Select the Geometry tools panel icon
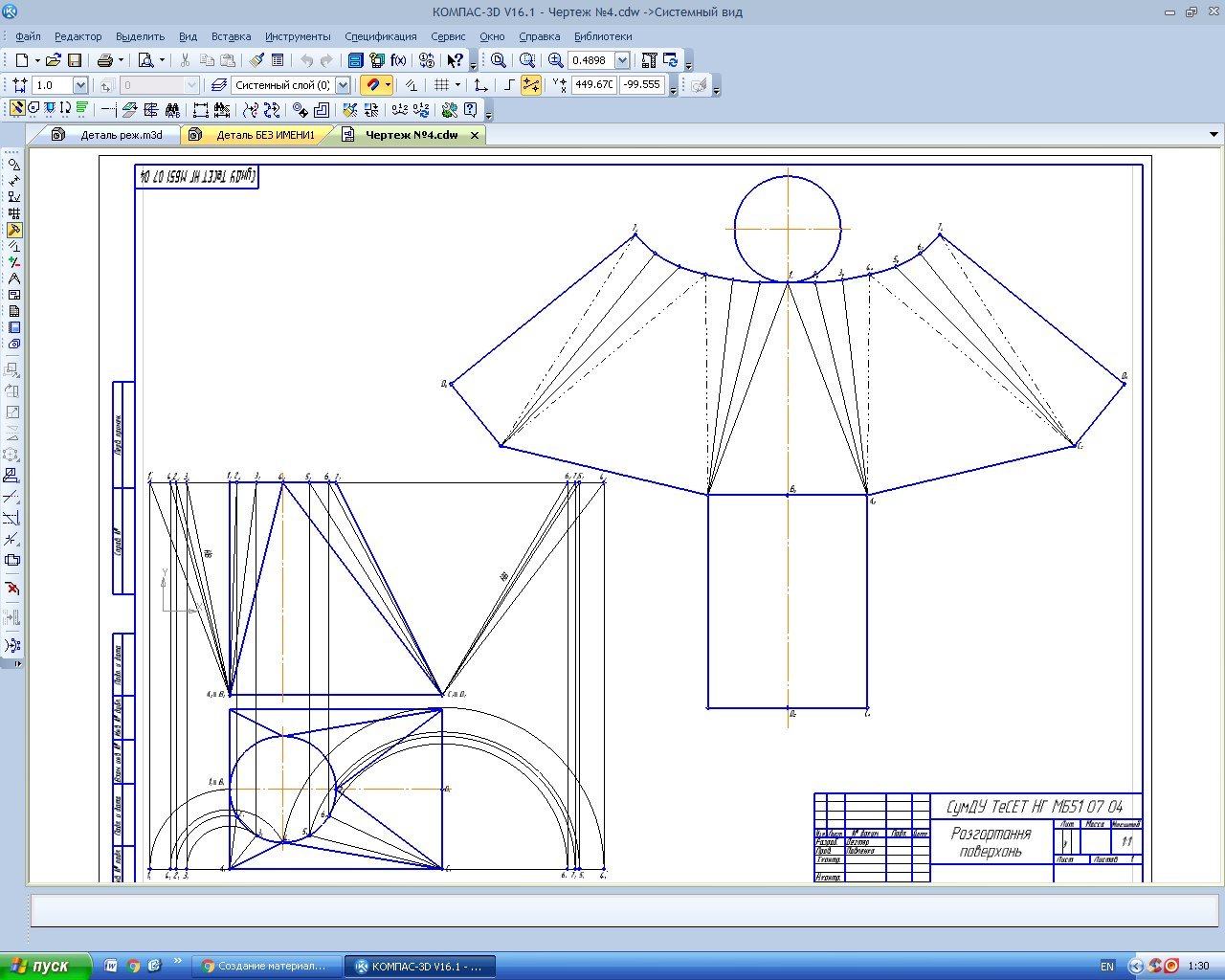1225x980 pixels. click(13, 165)
